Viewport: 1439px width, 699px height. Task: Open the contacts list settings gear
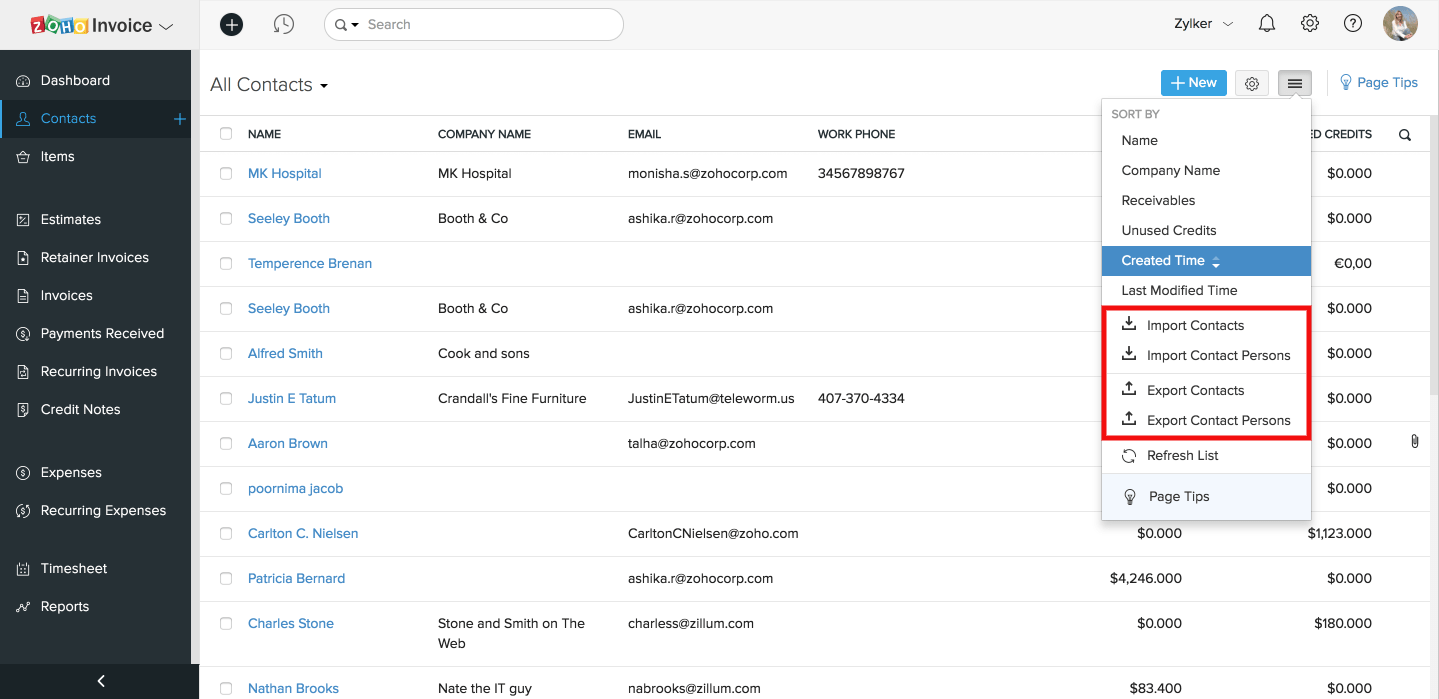pyautogui.click(x=1252, y=84)
